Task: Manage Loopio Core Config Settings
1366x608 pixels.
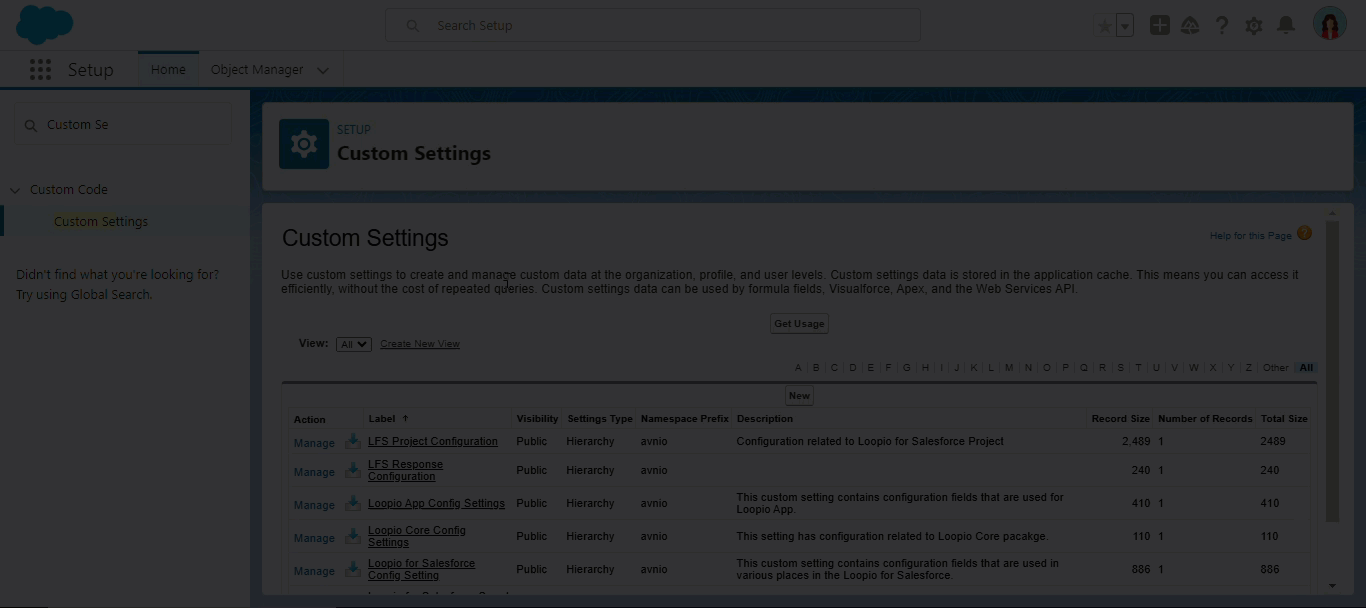Action: click(314, 538)
